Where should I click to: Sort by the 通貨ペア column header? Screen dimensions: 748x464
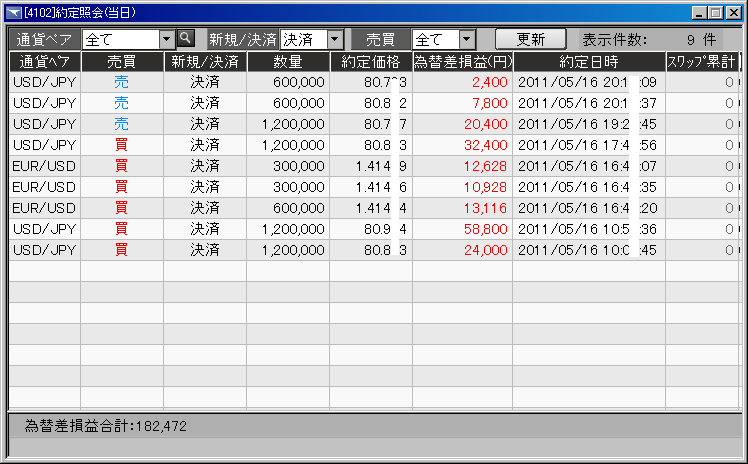(x=44, y=61)
